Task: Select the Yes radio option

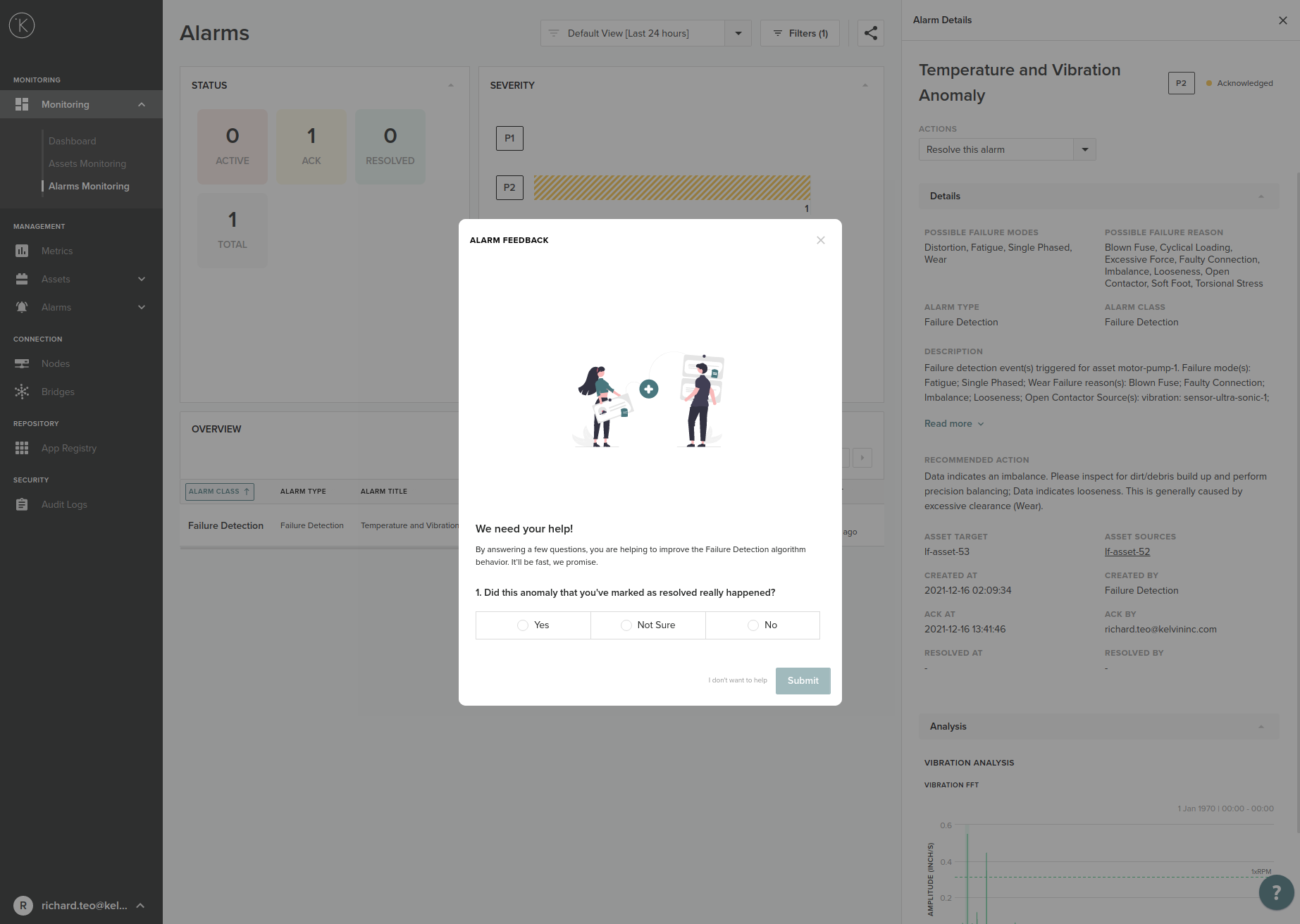Action: tap(523, 625)
